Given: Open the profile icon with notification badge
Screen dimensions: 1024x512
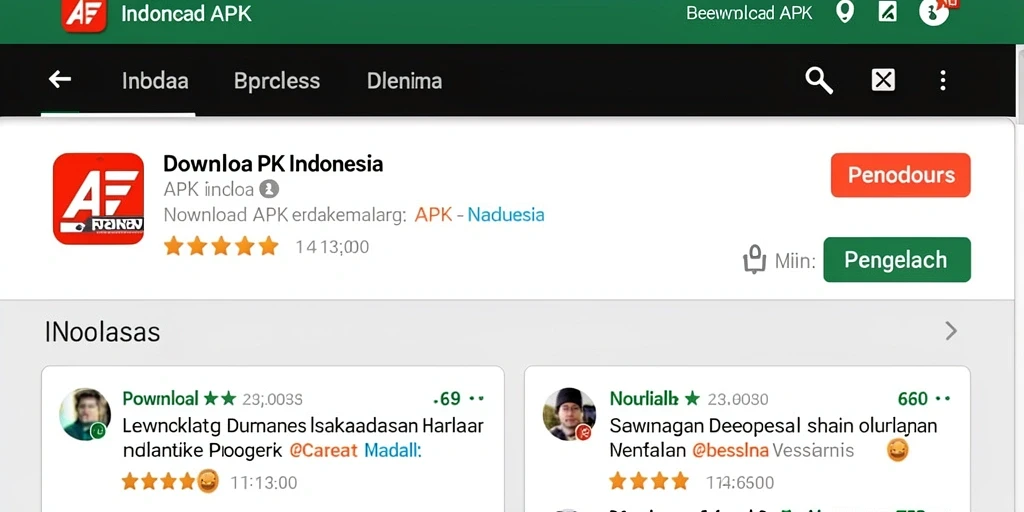Looking at the screenshot, I should point(935,12).
